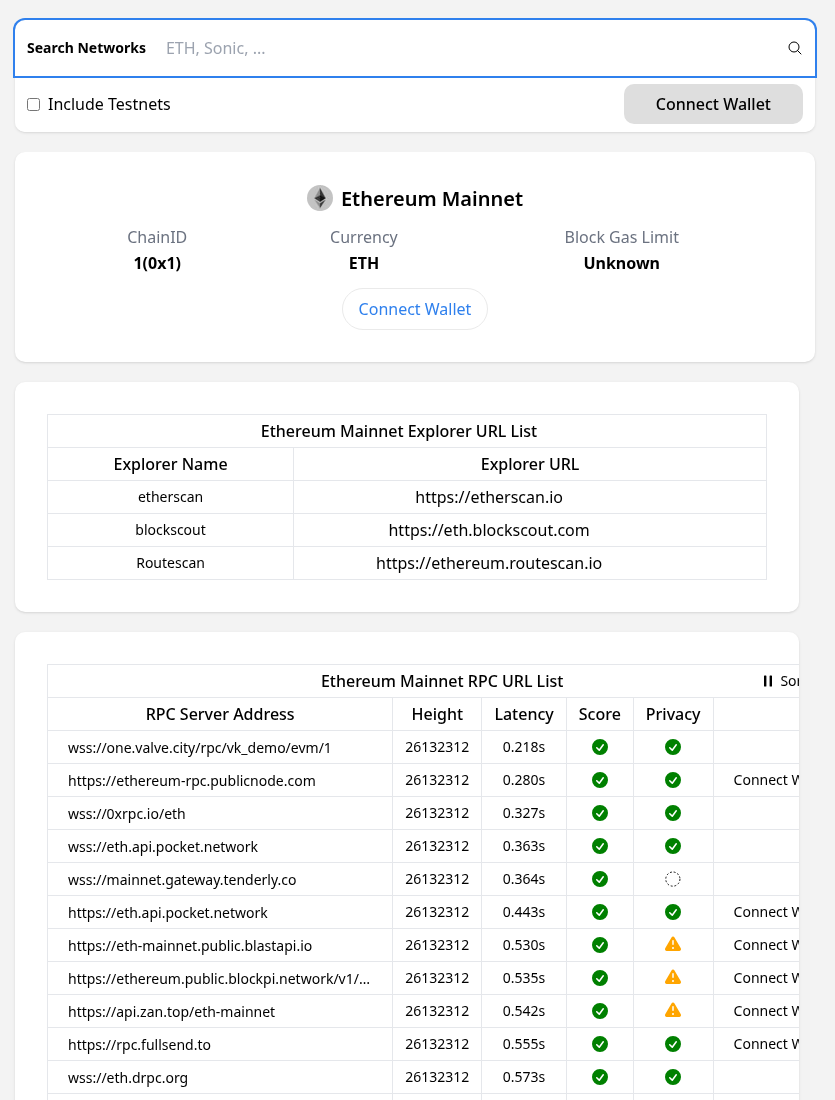This screenshot has height=1100, width=835.
Task: Click Privacy warning icon for api.zan.top row
Action: (673, 1010)
